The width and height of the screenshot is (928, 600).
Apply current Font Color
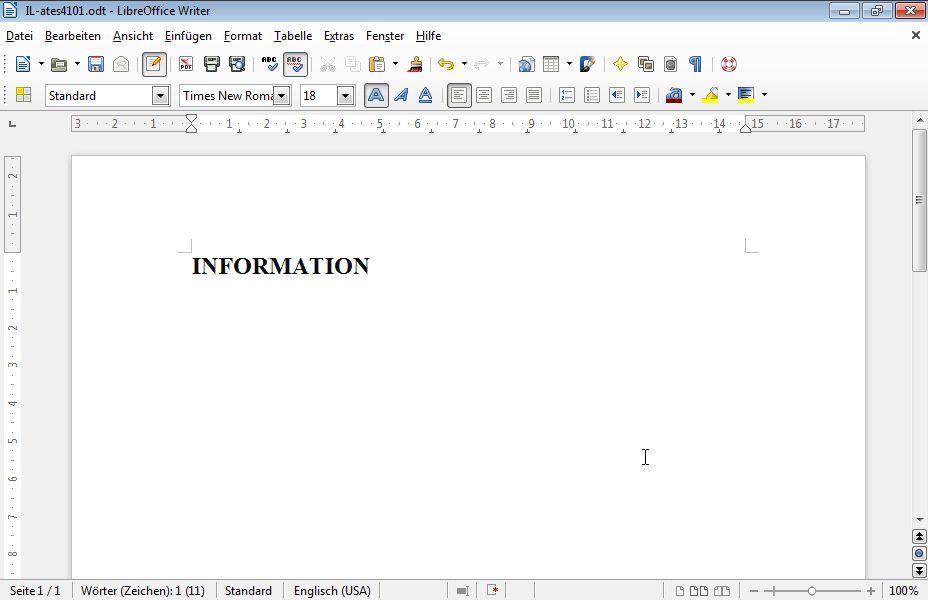[x=674, y=95]
